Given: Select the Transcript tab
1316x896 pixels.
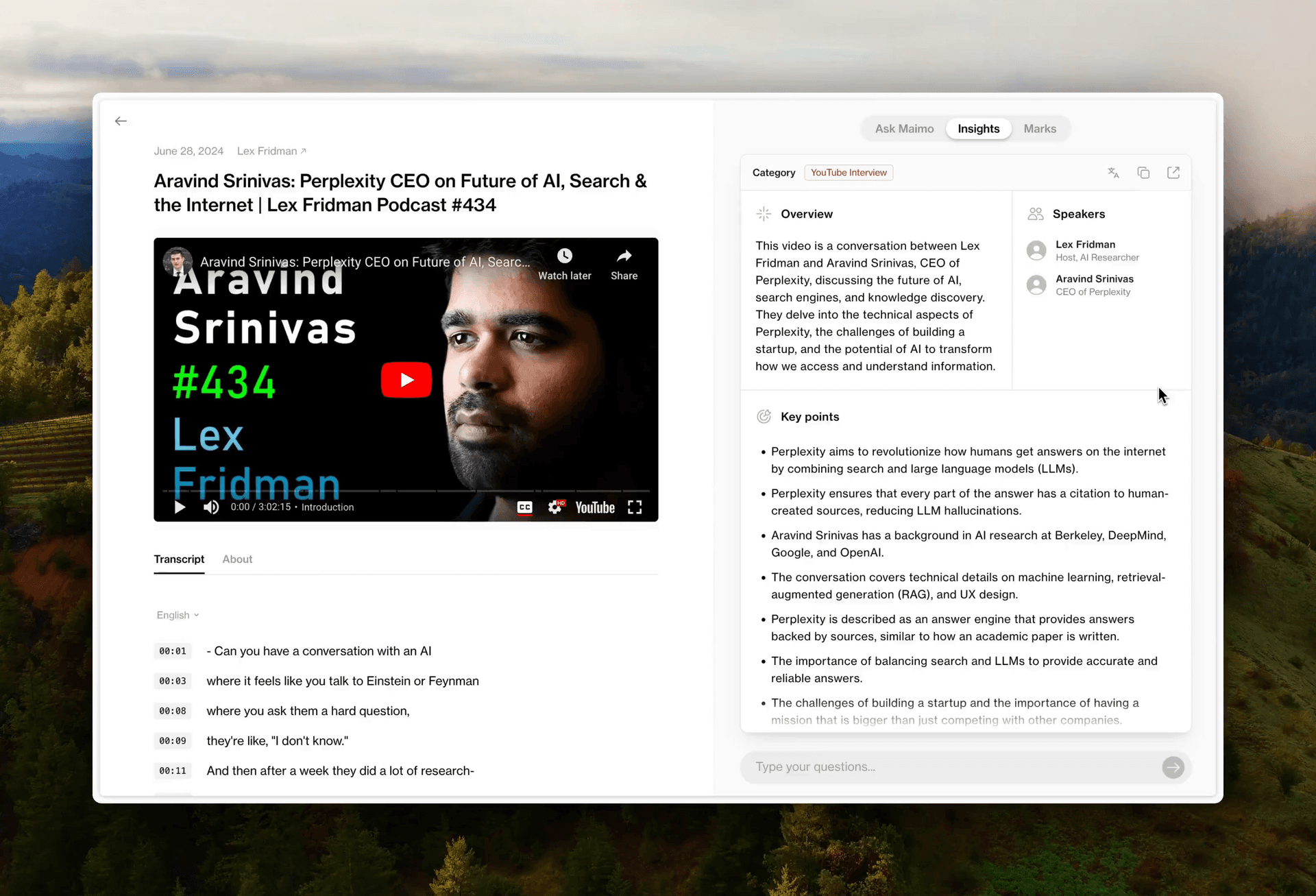Looking at the screenshot, I should 179,559.
